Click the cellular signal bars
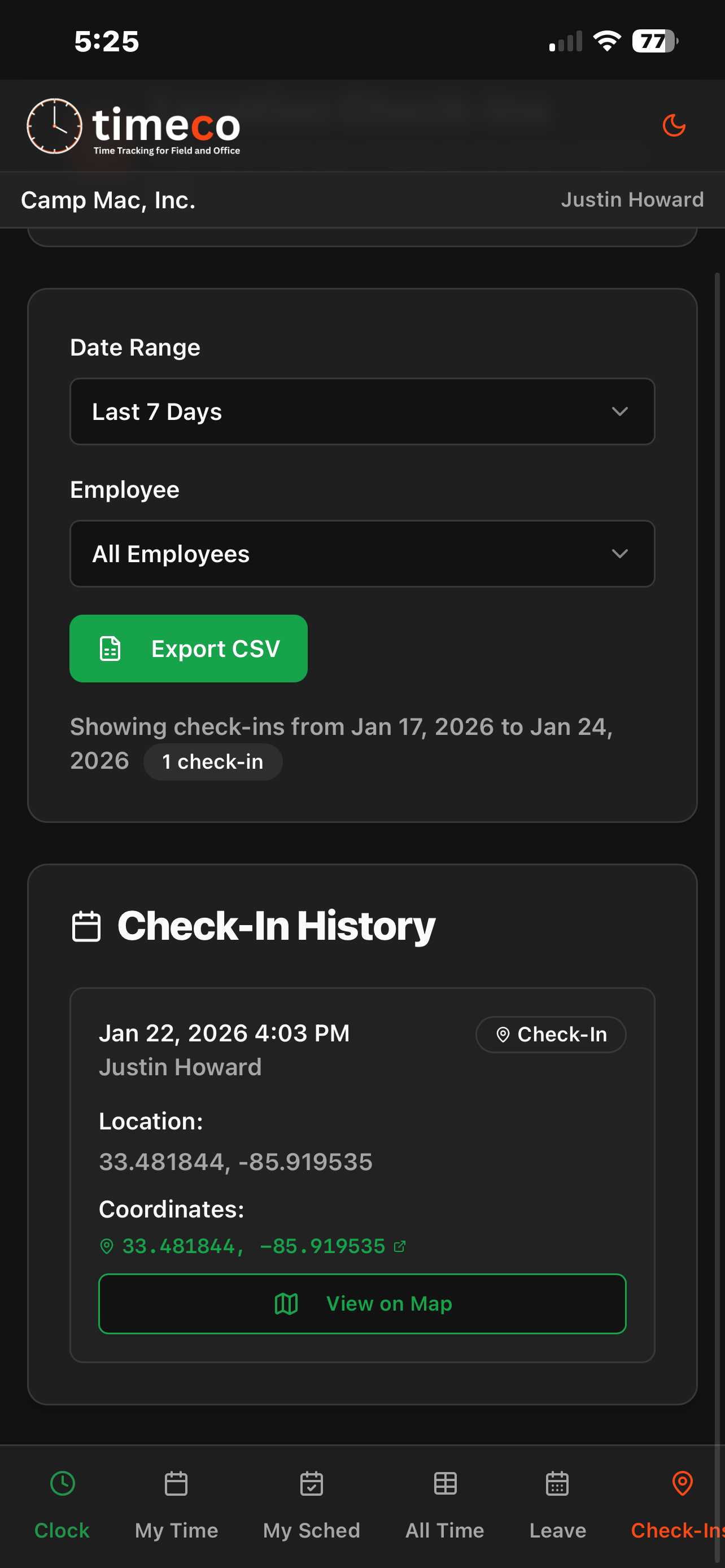725x1568 pixels. pyautogui.click(x=566, y=41)
